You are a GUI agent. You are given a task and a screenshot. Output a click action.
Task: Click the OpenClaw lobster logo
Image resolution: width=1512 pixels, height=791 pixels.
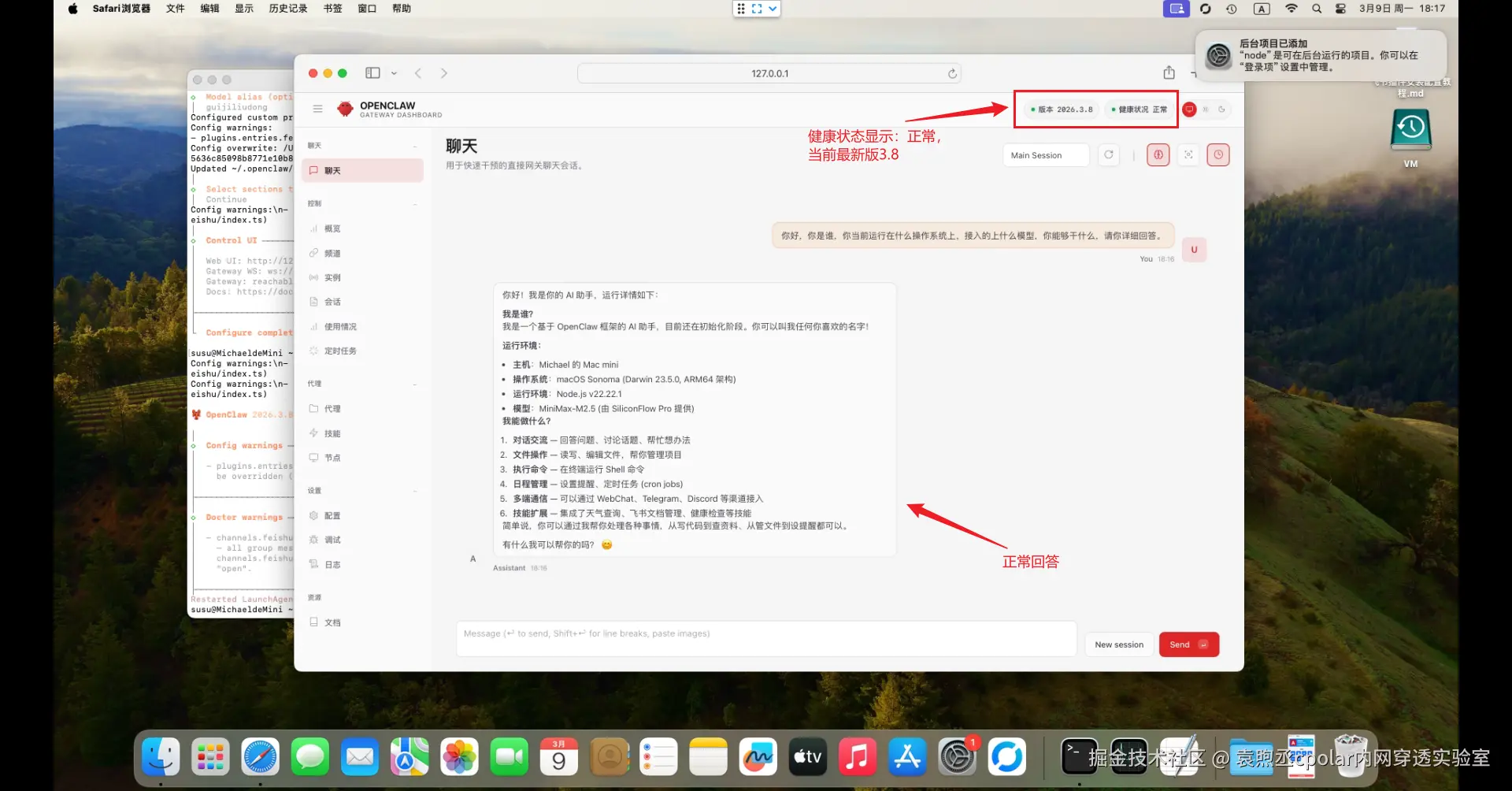[x=345, y=109]
